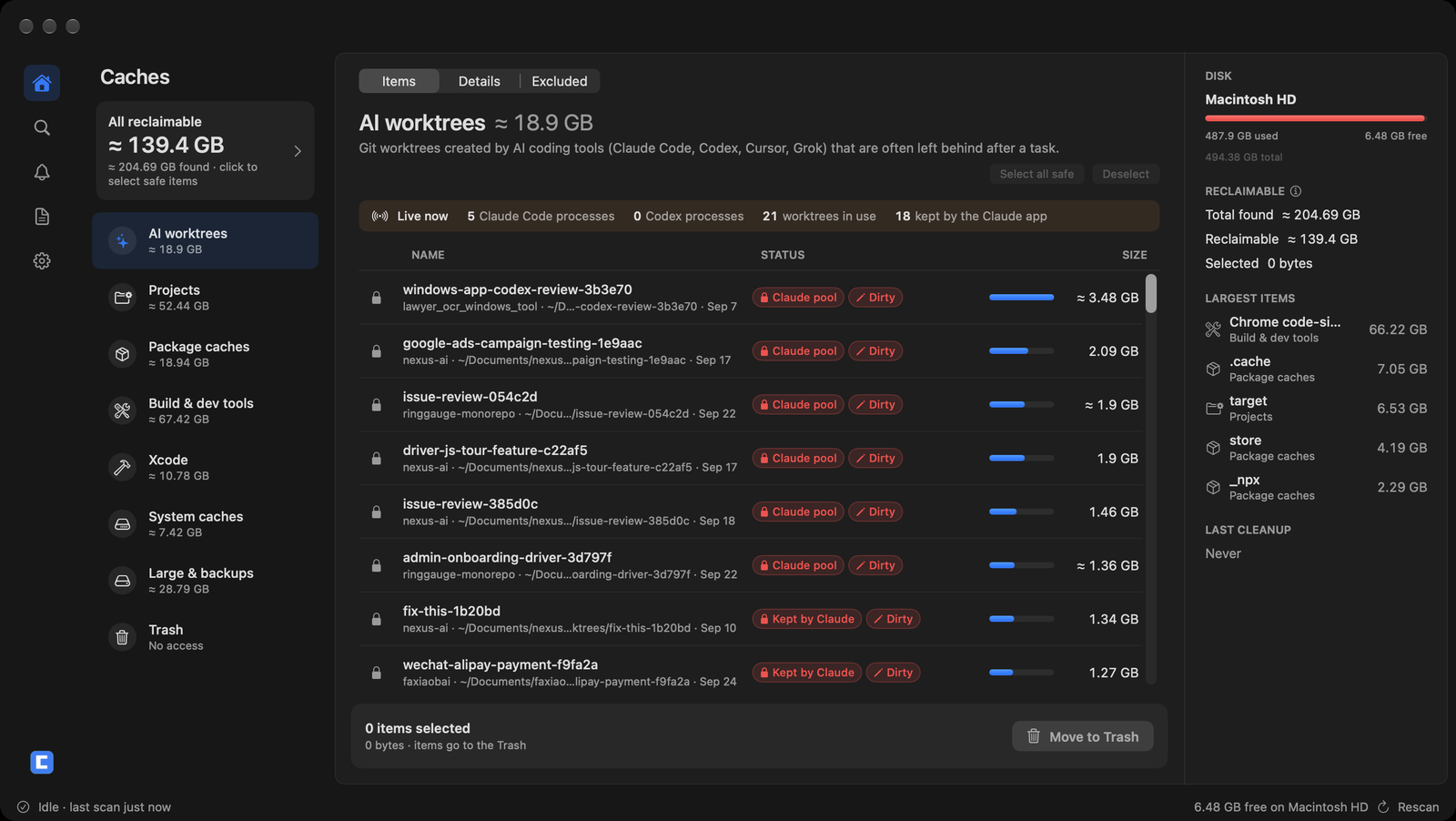
Task: Click the Build & dev tools icon
Action: coord(122,410)
